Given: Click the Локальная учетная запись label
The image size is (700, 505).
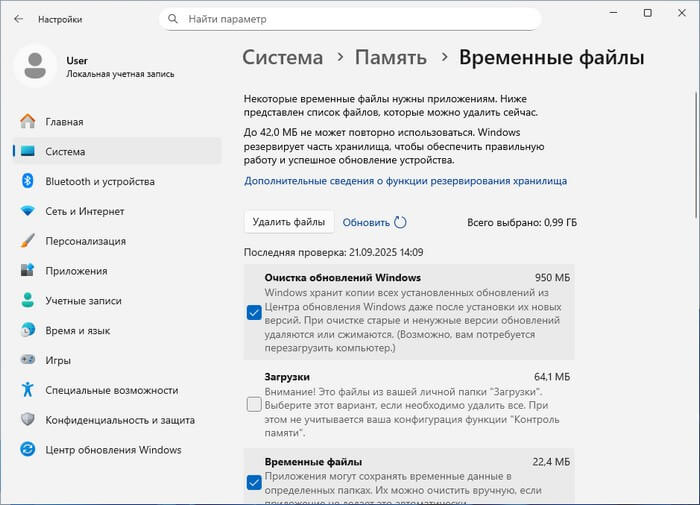Looking at the screenshot, I should pos(120,74).
